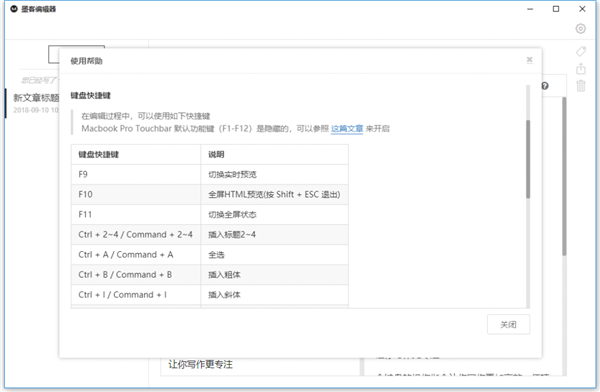
Task: Click the app logo in title bar
Action: [x=14, y=9]
